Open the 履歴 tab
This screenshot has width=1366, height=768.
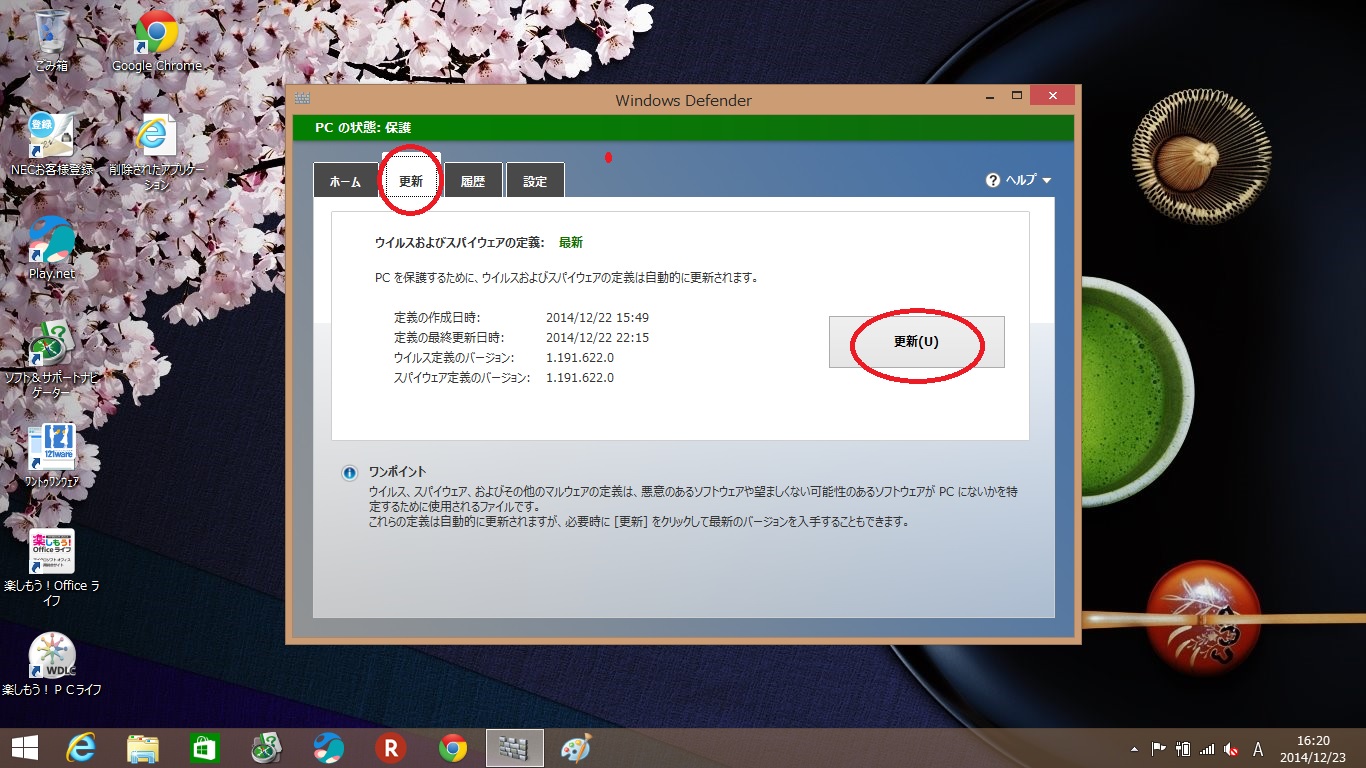(473, 180)
